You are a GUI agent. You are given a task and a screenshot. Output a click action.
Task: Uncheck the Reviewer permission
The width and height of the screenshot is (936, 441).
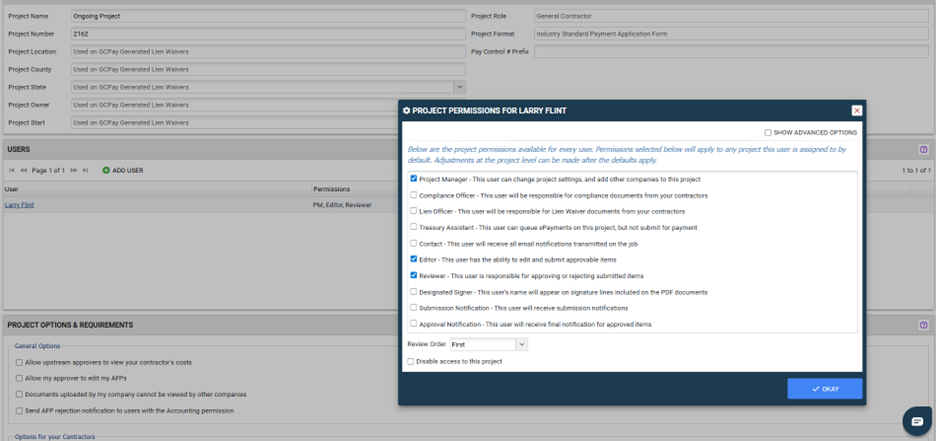point(414,275)
